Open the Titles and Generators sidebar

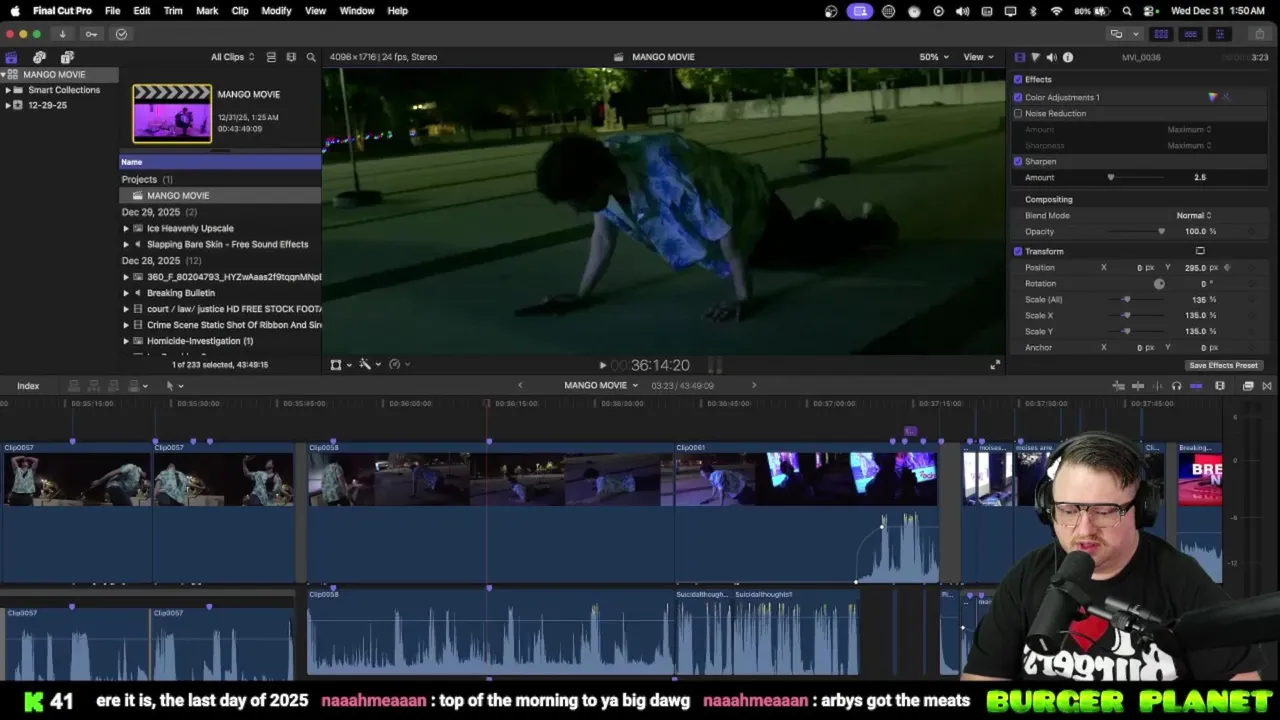click(x=68, y=57)
